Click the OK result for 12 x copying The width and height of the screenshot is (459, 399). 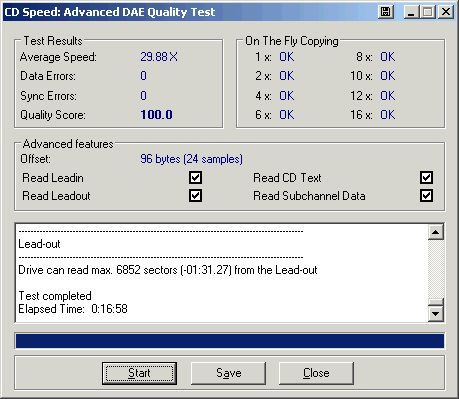[388, 96]
